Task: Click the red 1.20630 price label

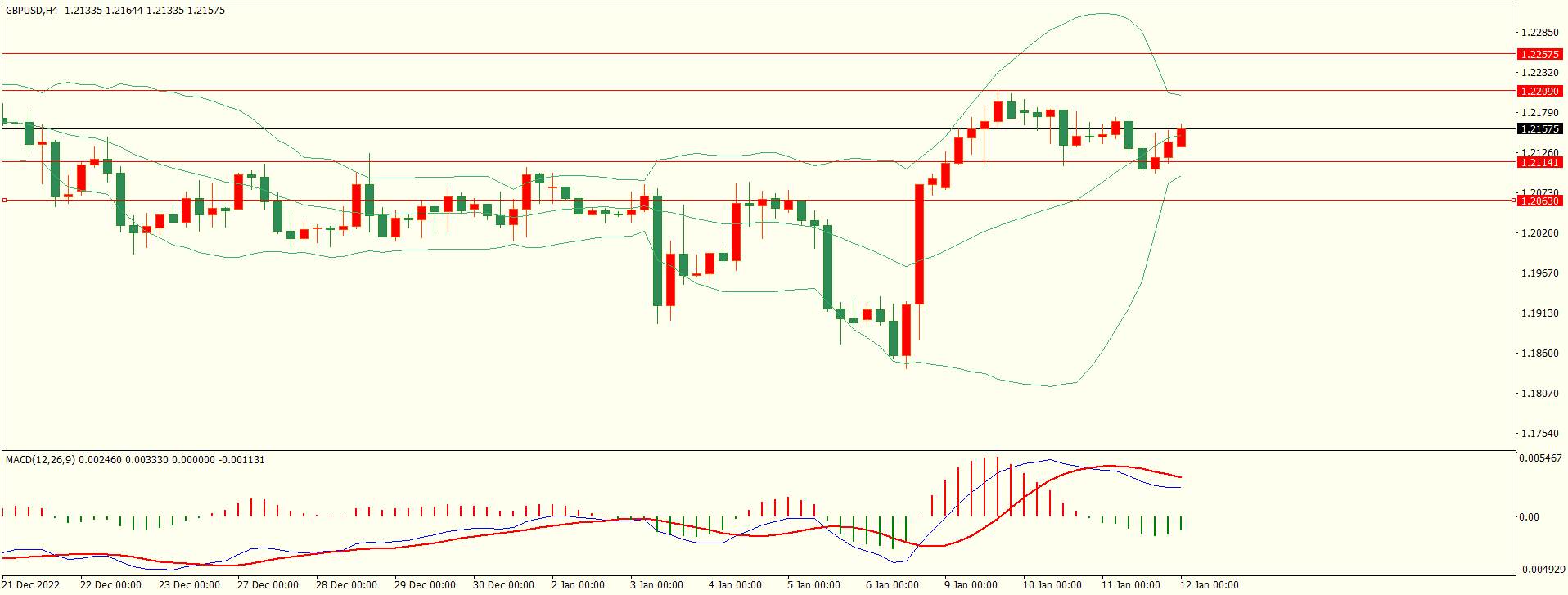Action: (1539, 201)
